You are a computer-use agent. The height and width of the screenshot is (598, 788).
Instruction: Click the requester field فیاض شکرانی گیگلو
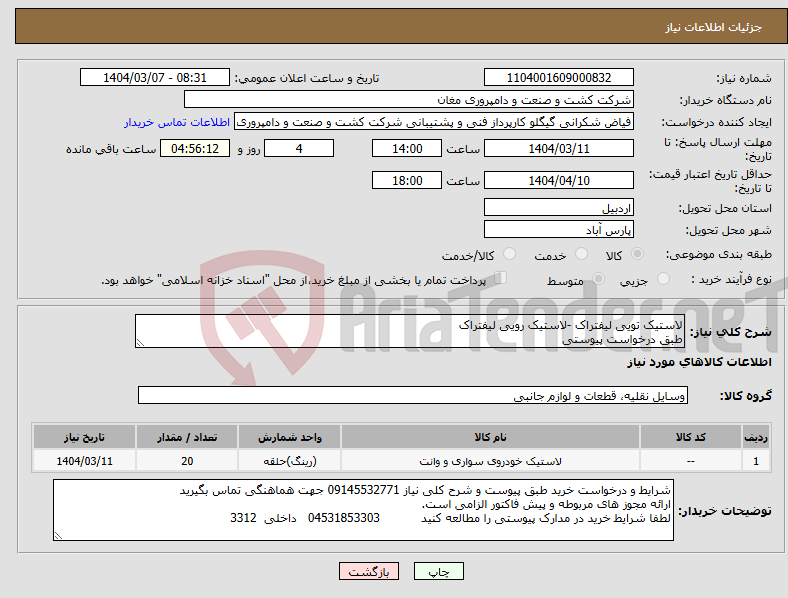(434, 122)
